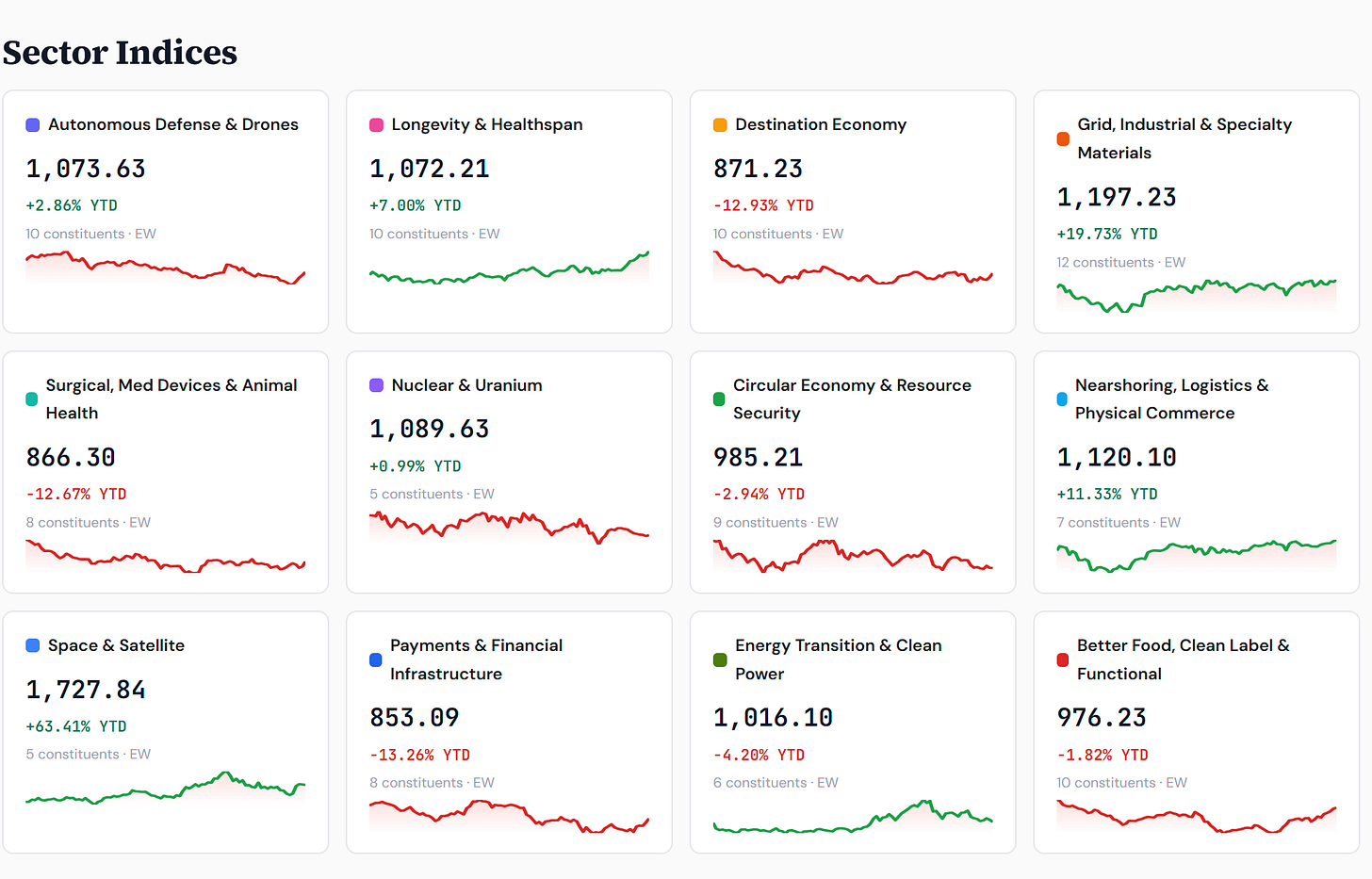Click the -13.26% YTD figure
The image size is (1372, 879).
point(419,756)
